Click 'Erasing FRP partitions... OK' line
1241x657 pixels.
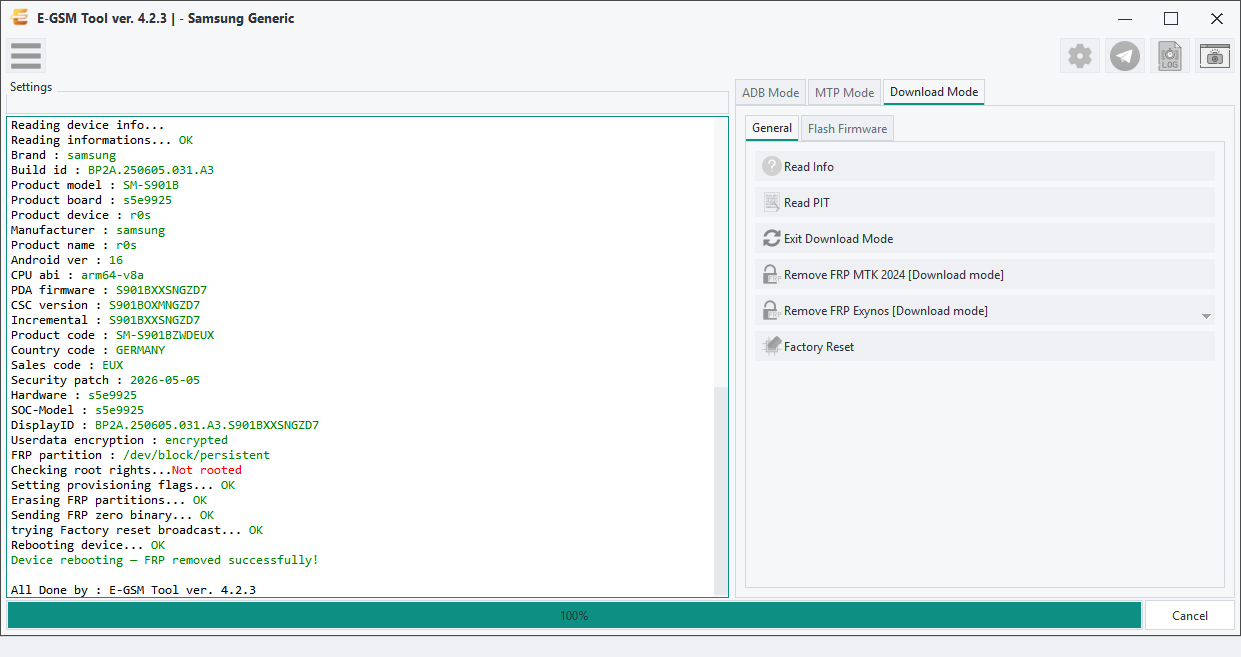109,500
